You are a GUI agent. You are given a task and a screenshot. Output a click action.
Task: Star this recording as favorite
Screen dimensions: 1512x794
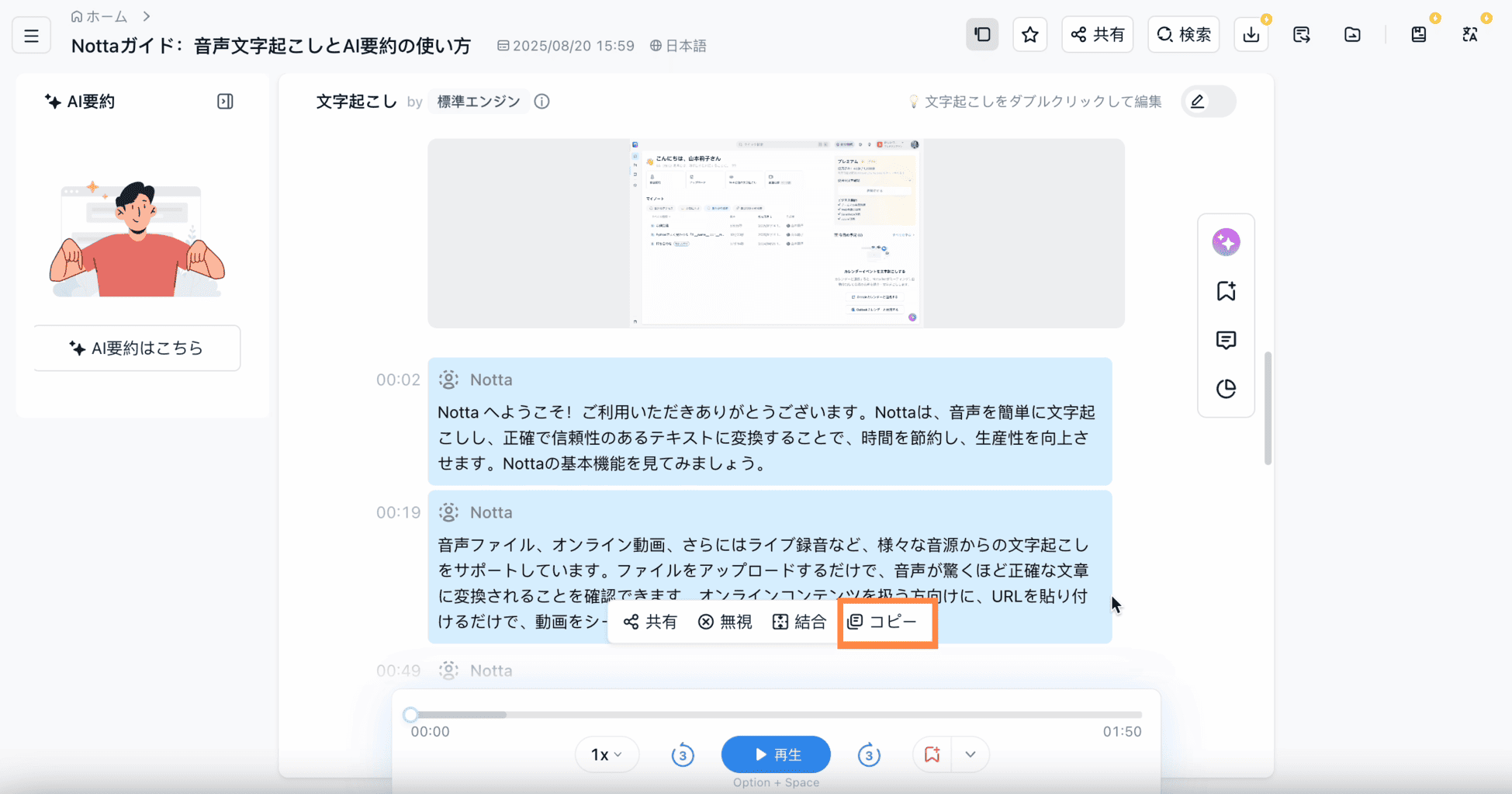click(x=1029, y=35)
